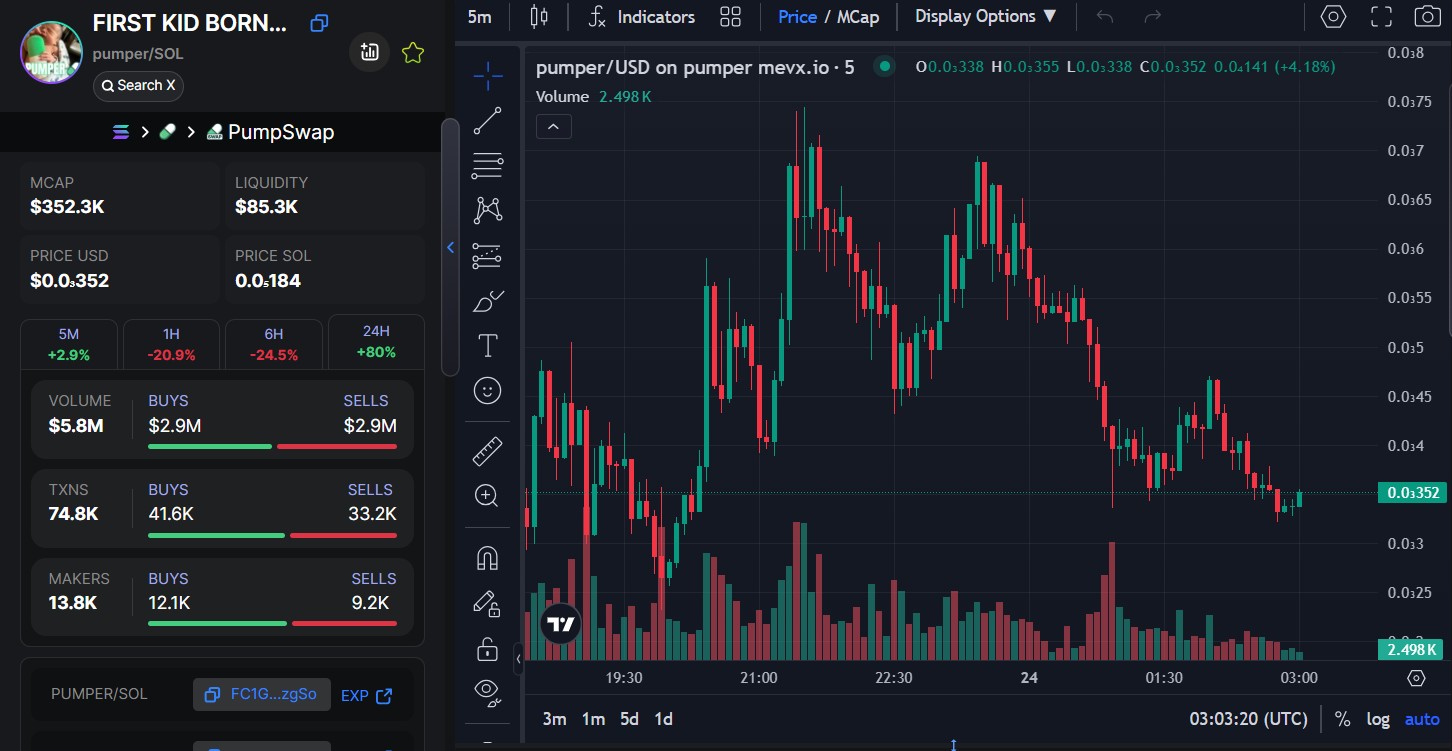Viewport: 1452px width, 751px height.
Task: Open chart settings hexagon icon
Action: click(x=1333, y=16)
